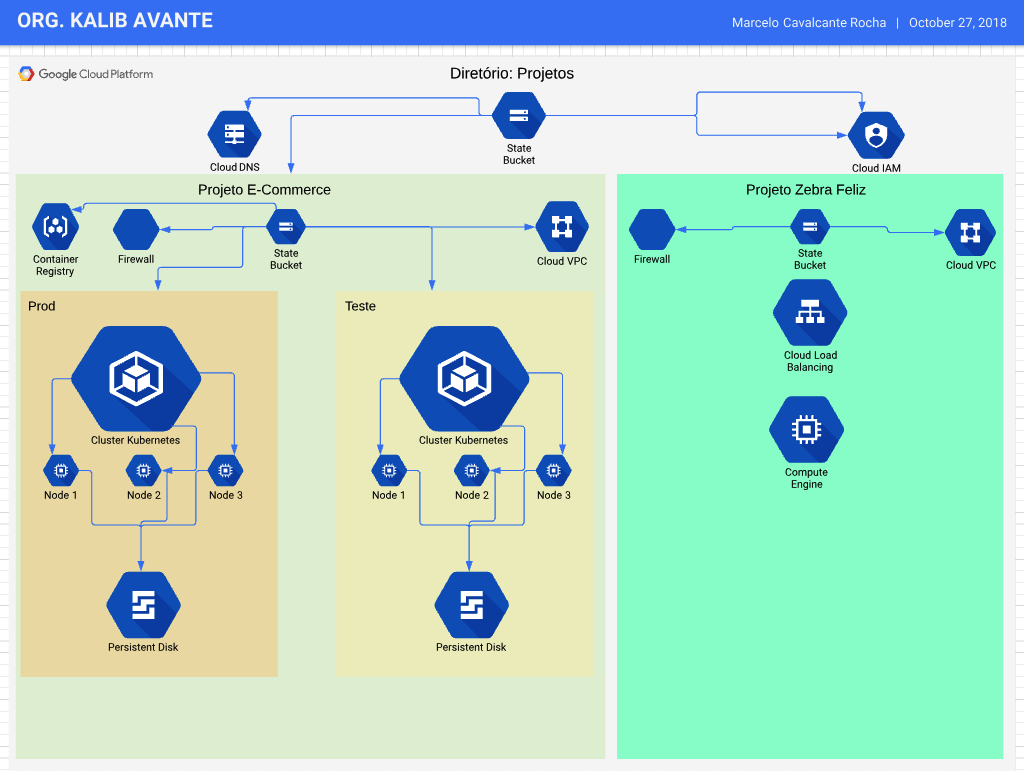Click the Firewall icon in Projeto Zebra Feliz
Viewport: 1024px width, 771px height.
coord(652,229)
